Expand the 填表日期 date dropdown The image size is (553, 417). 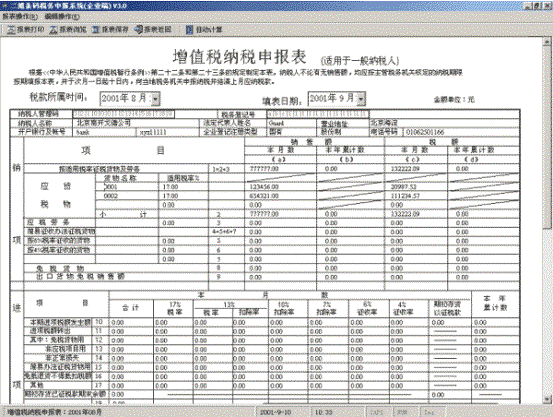click(361, 99)
